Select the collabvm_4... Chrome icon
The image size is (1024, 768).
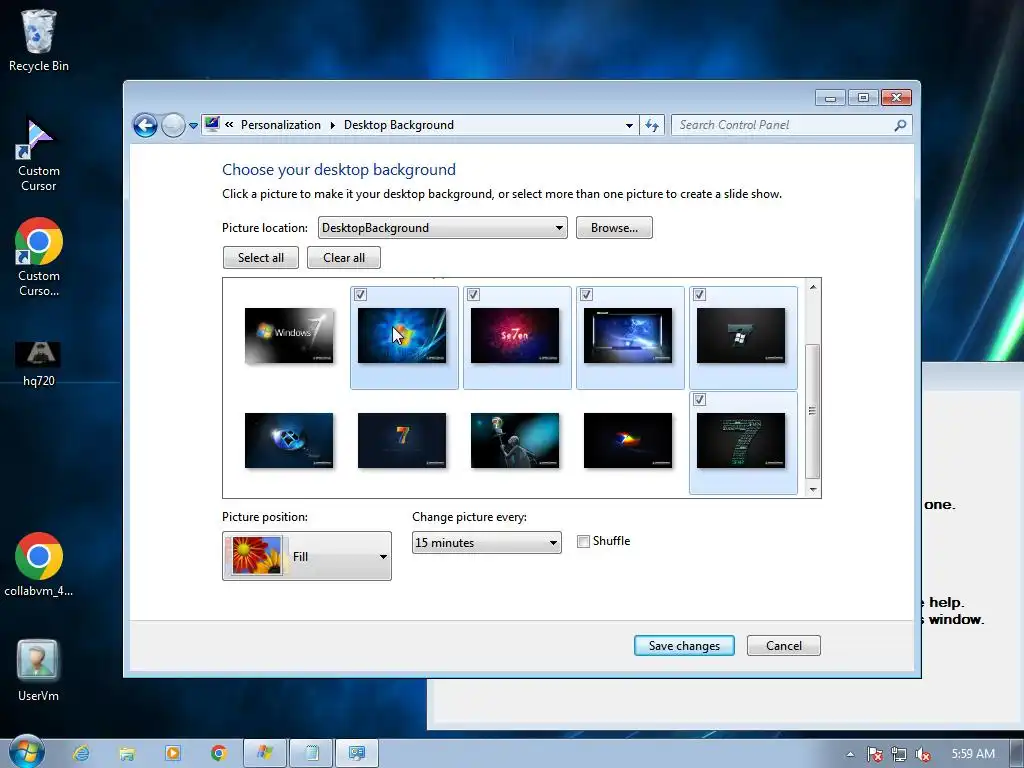click(x=39, y=565)
